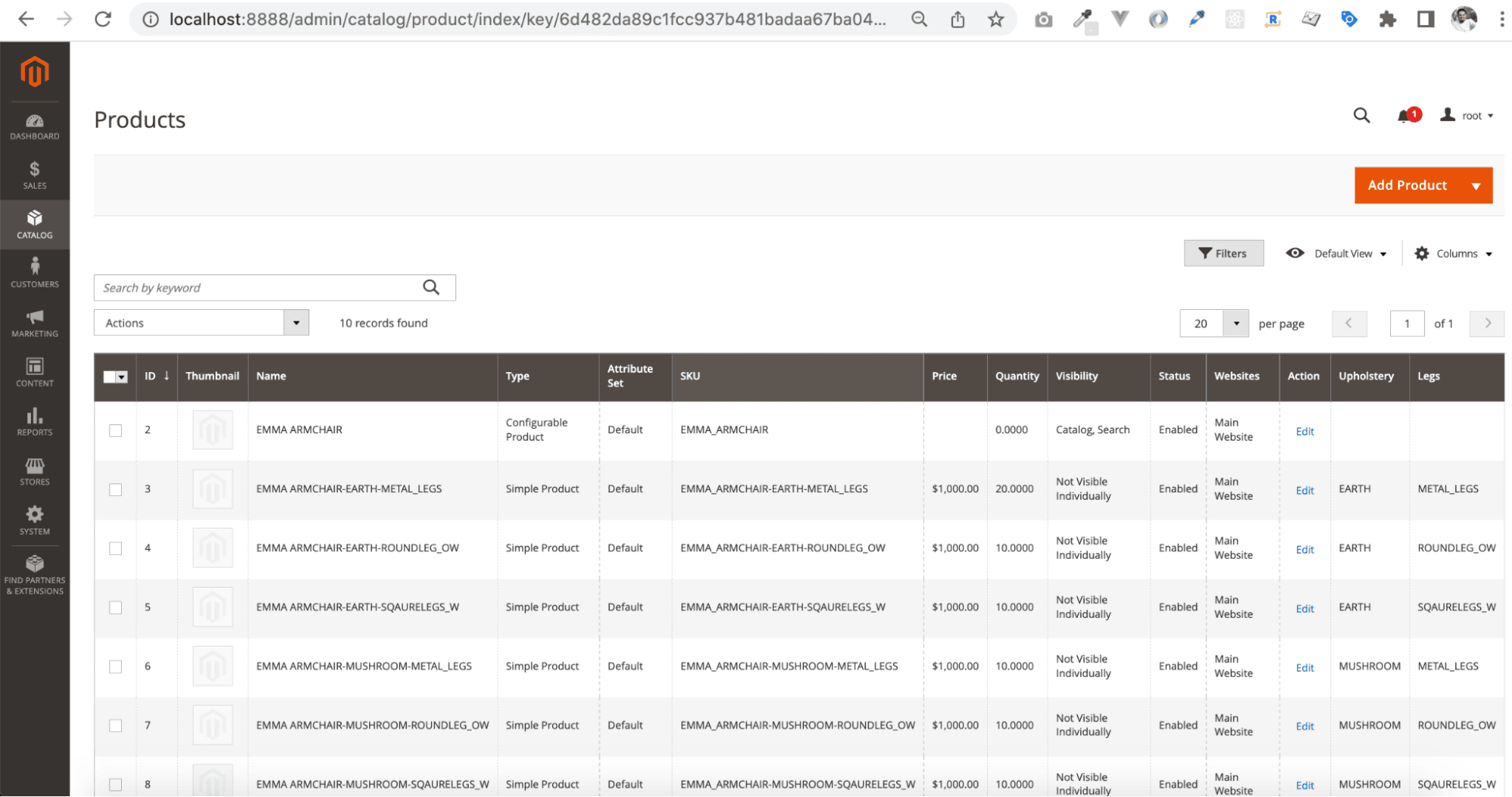Viewport: 1512px width, 797px height.
Task: Open the Marketing megaphone icon
Action: [x=35, y=323]
